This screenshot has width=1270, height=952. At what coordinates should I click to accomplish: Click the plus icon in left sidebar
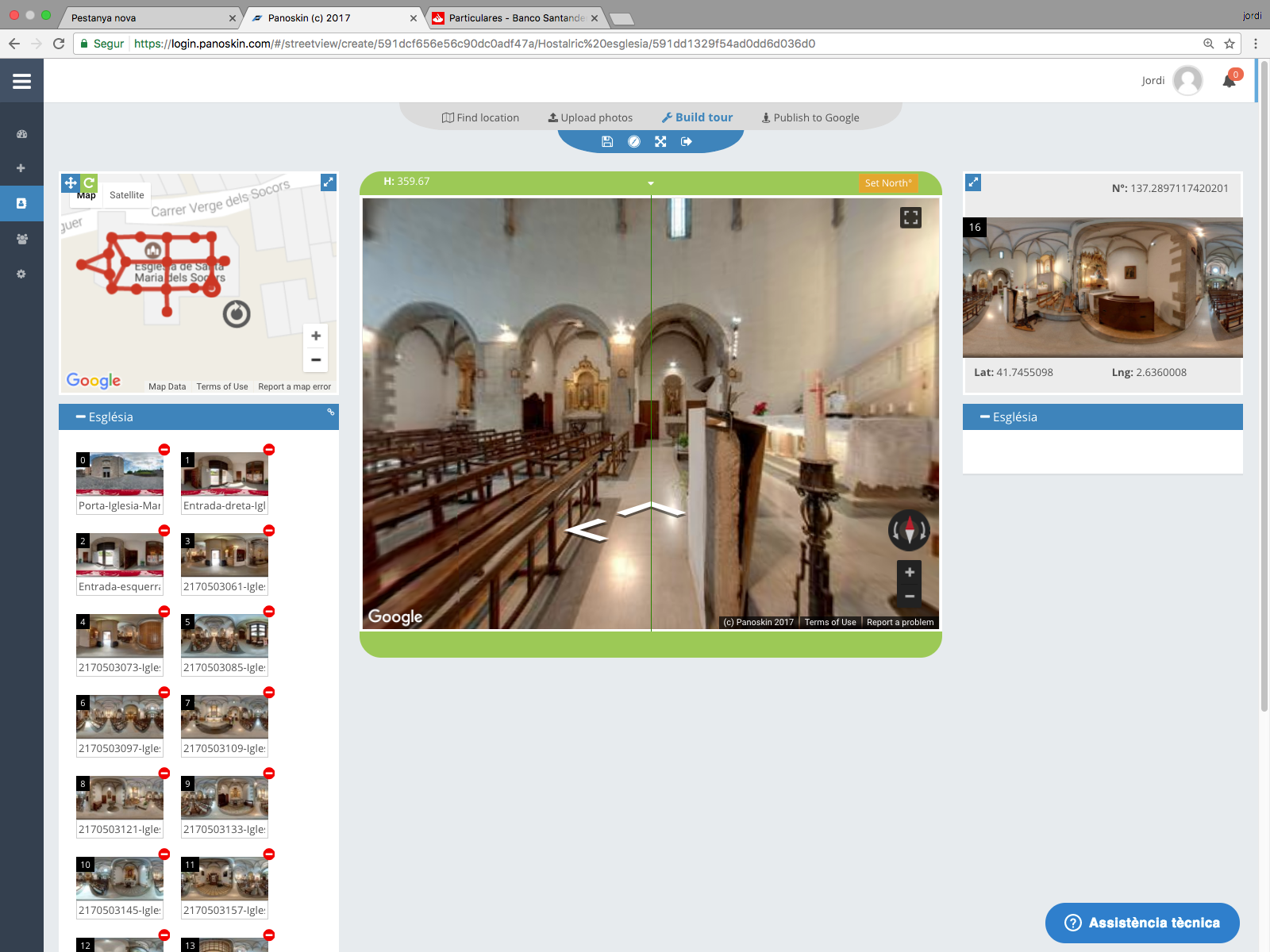21,168
